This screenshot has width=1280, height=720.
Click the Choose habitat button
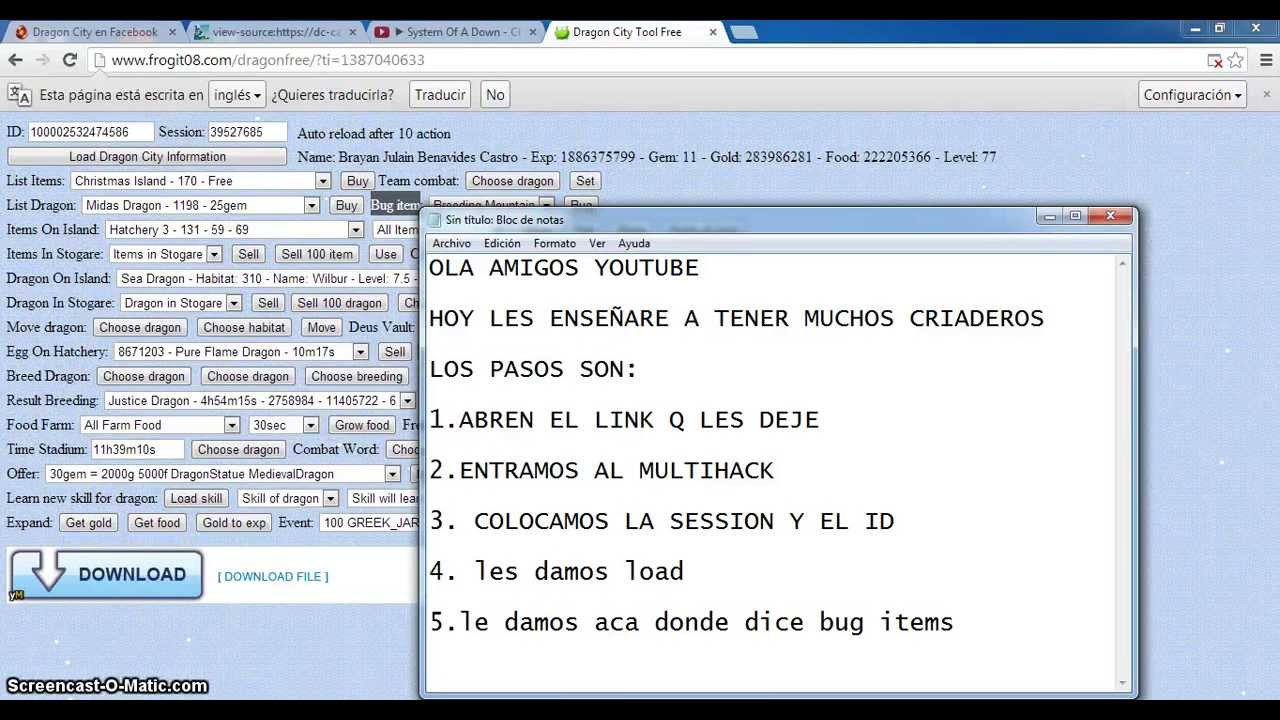click(244, 328)
